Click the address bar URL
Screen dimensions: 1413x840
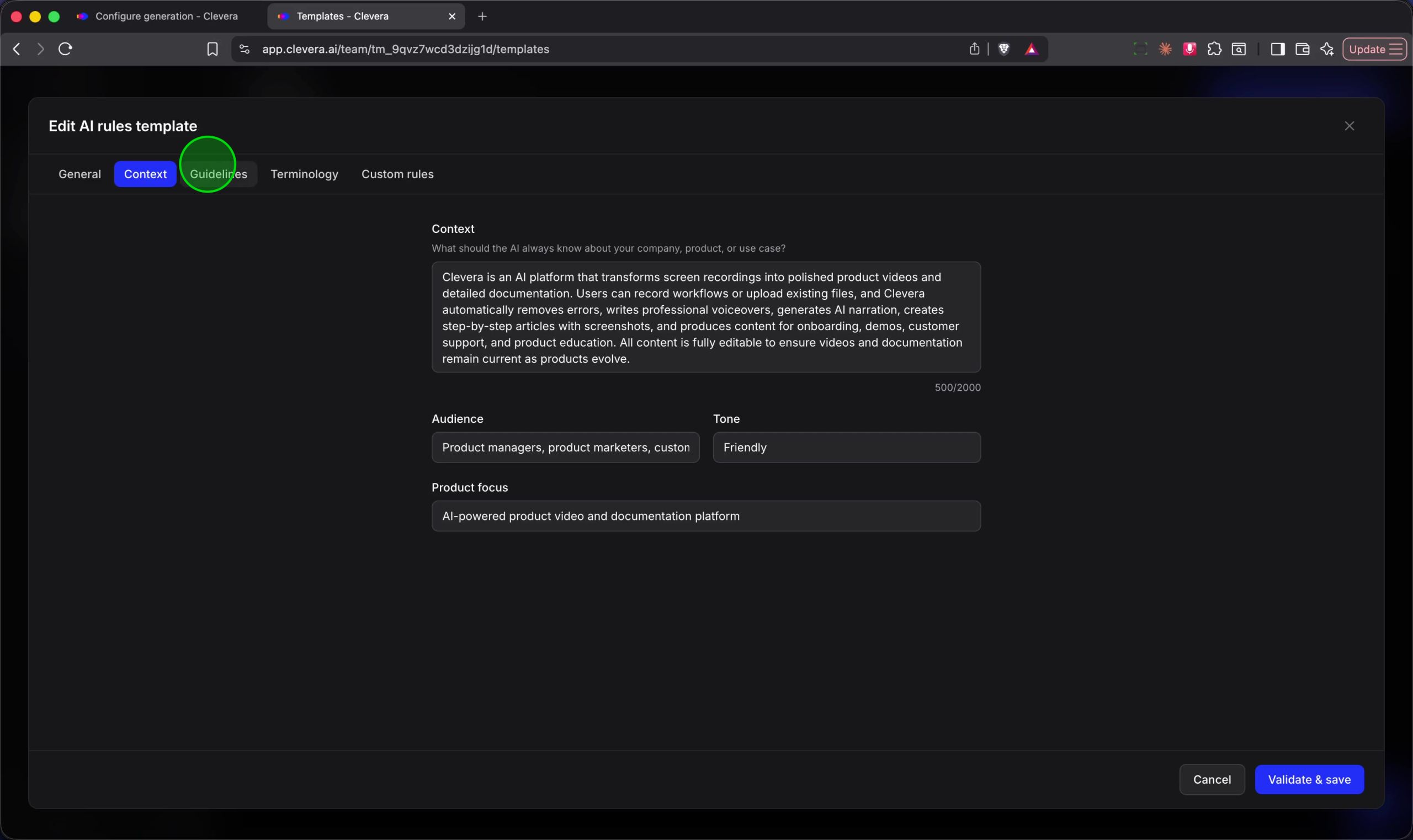pos(405,49)
